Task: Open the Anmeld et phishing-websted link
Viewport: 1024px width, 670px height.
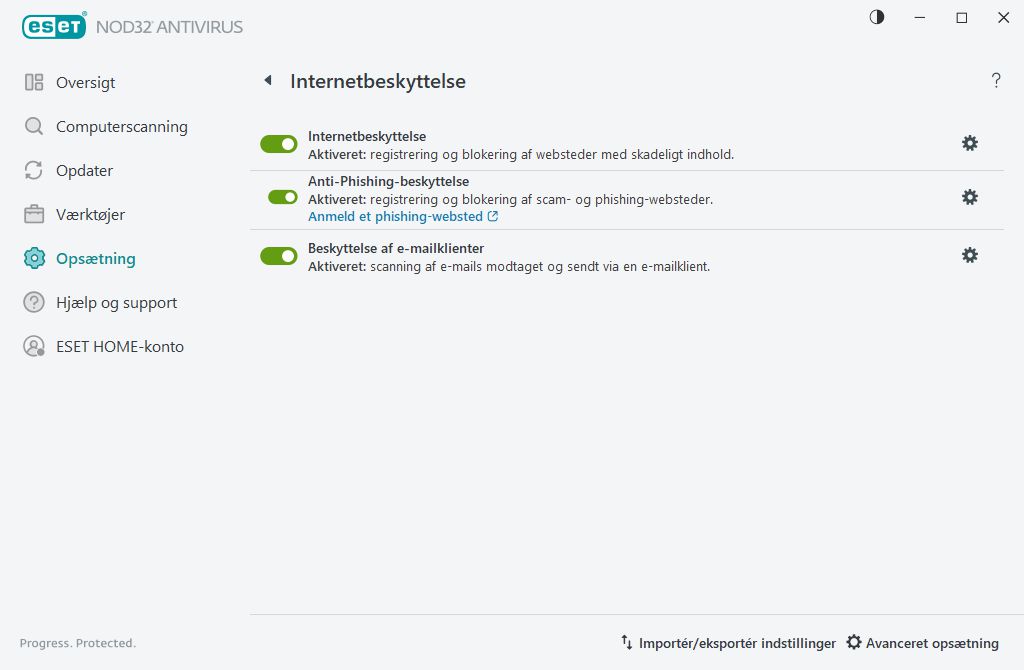Action: tap(397, 216)
